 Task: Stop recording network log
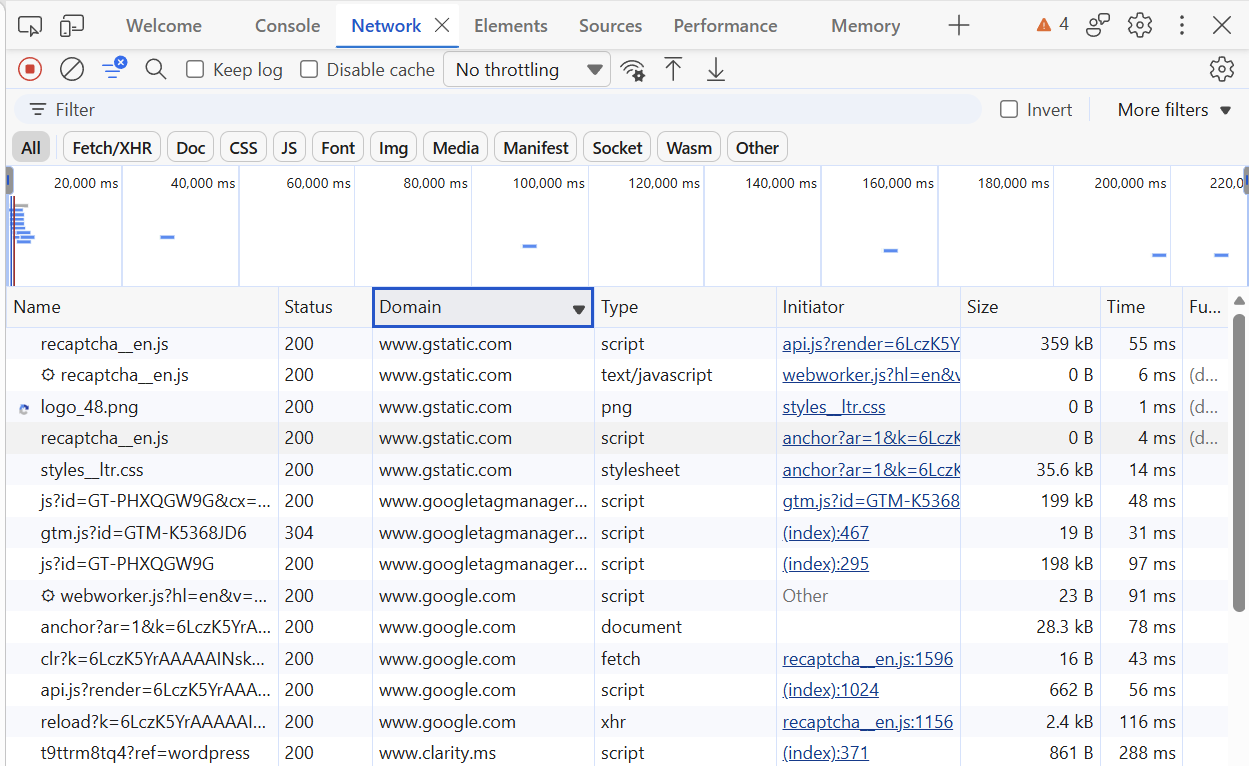(30, 69)
